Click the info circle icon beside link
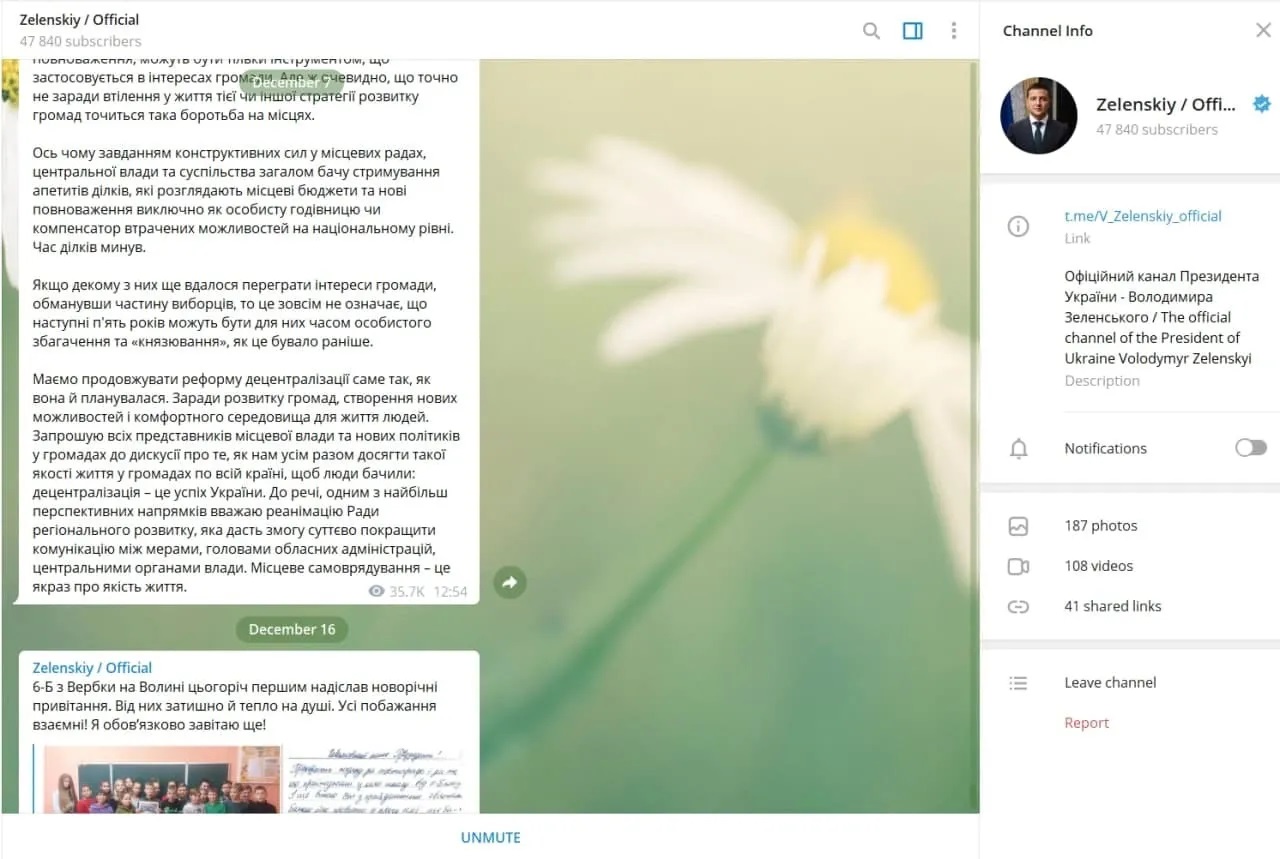Image resolution: width=1280 pixels, height=859 pixels. coord(1018,226)
